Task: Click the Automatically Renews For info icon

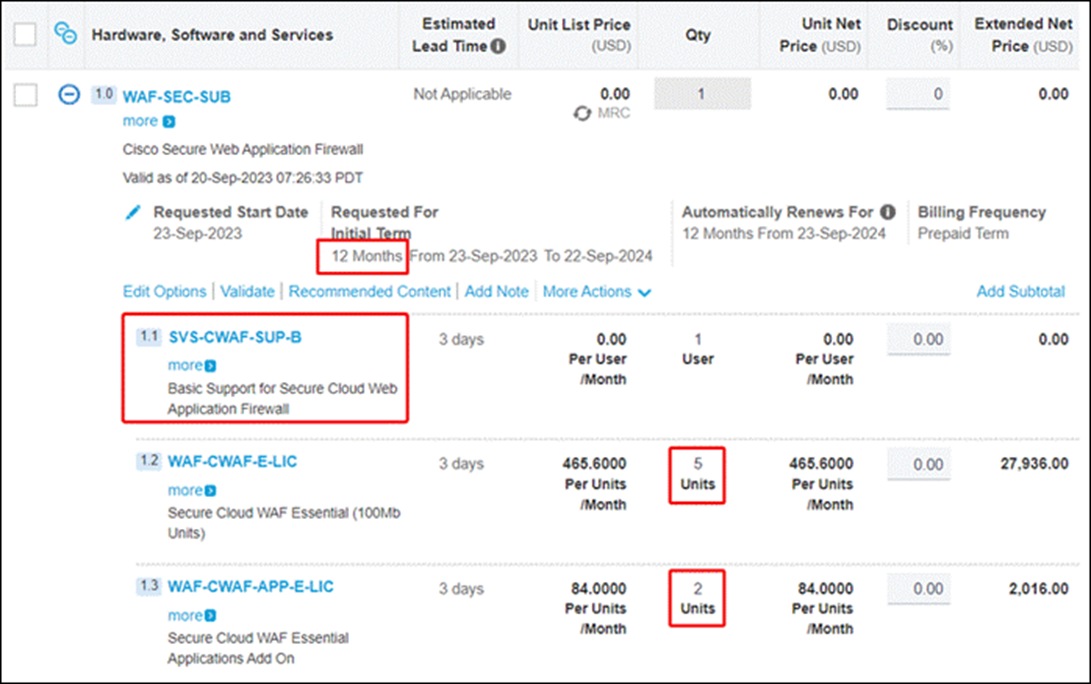Action: (887, 212)
